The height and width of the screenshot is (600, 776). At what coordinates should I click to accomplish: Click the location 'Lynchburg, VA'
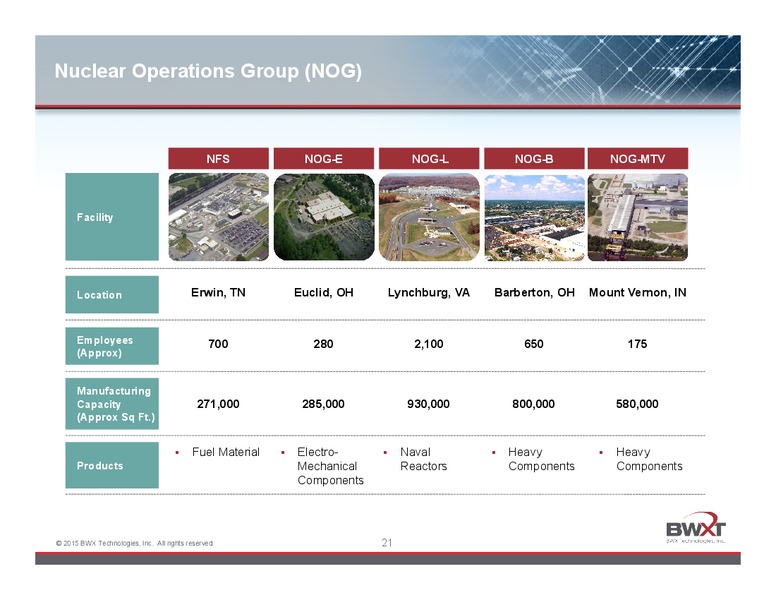coord(429,293)
